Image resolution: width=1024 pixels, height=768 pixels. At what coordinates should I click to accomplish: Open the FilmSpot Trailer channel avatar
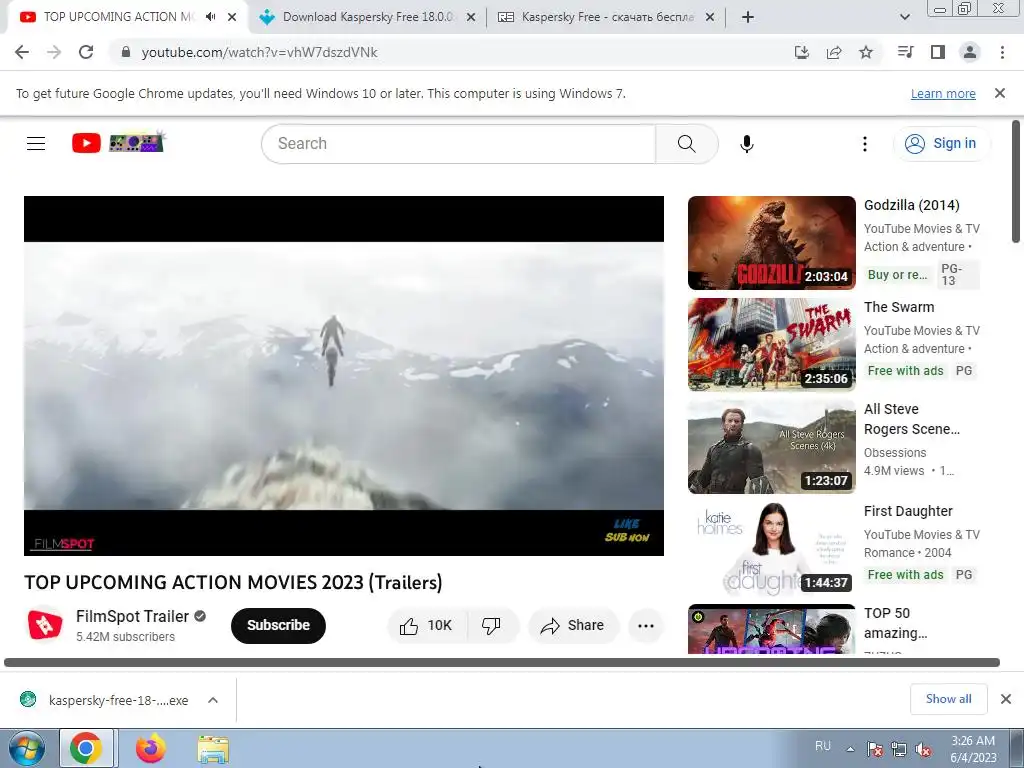(x=44, y=625)
